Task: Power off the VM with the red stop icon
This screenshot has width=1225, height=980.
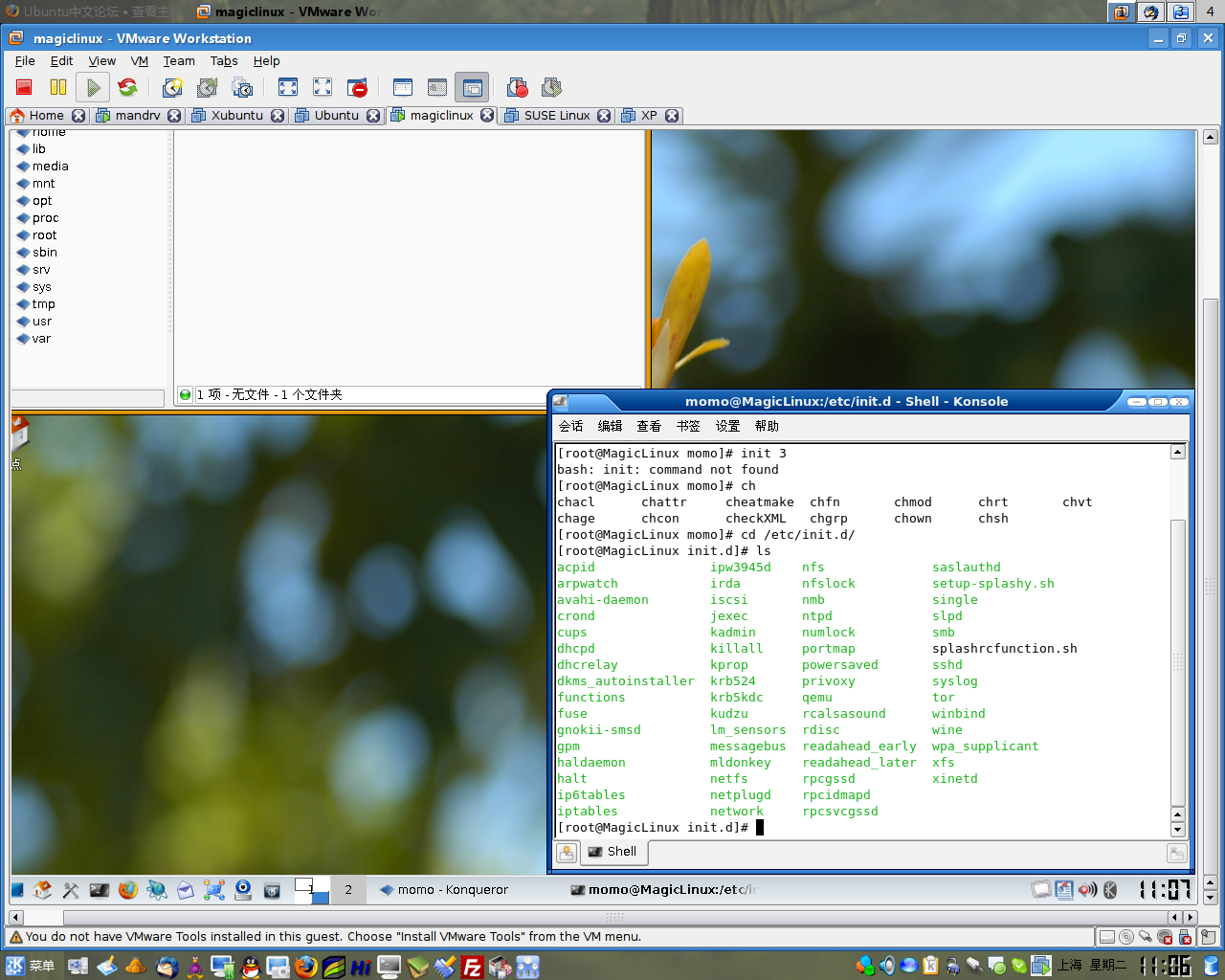Action: click(x=24, y=87)
